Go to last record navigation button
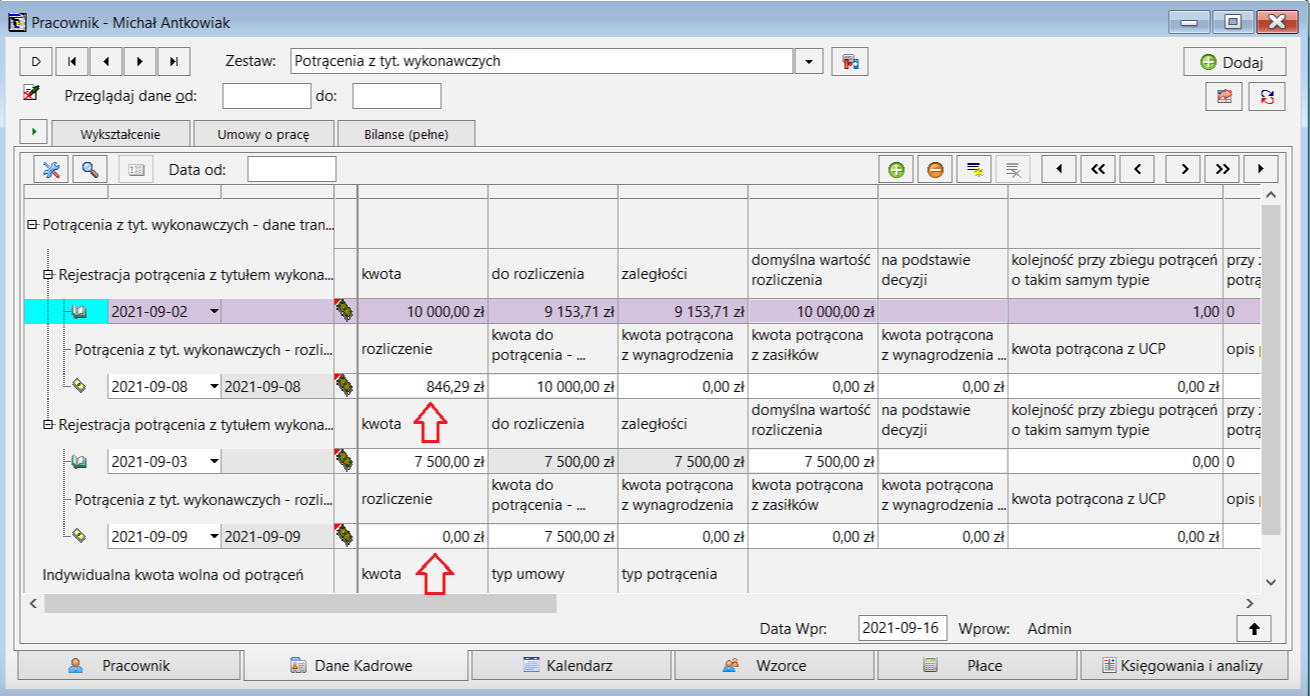 [174, 61]
